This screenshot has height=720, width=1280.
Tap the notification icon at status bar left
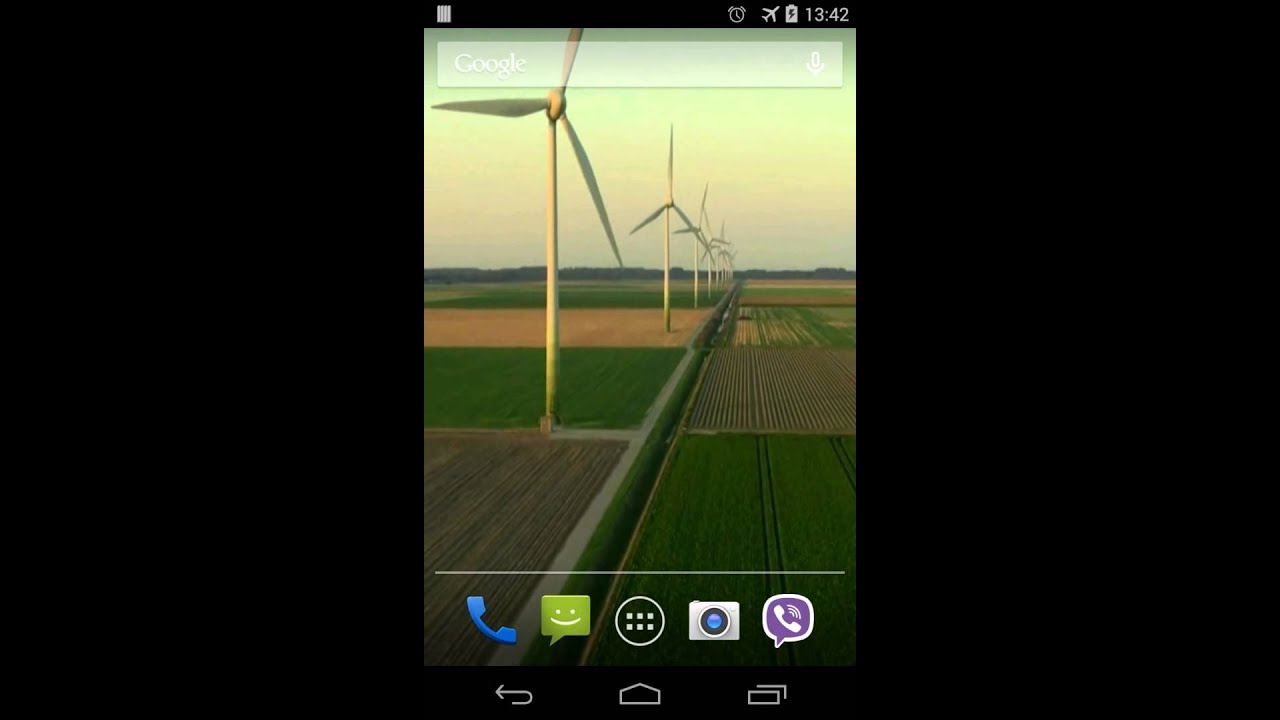click(x=444, y=14)
